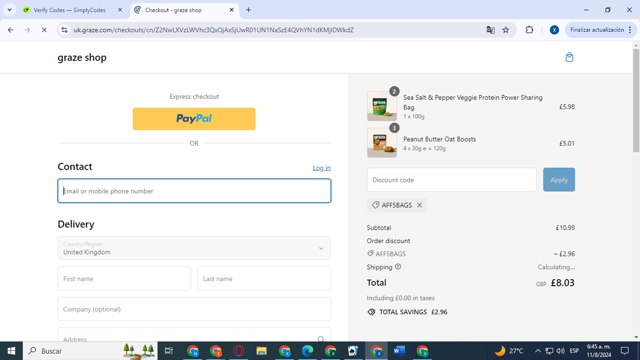Click the graze shop store title
640x360 pixels.
pos(82,58)
